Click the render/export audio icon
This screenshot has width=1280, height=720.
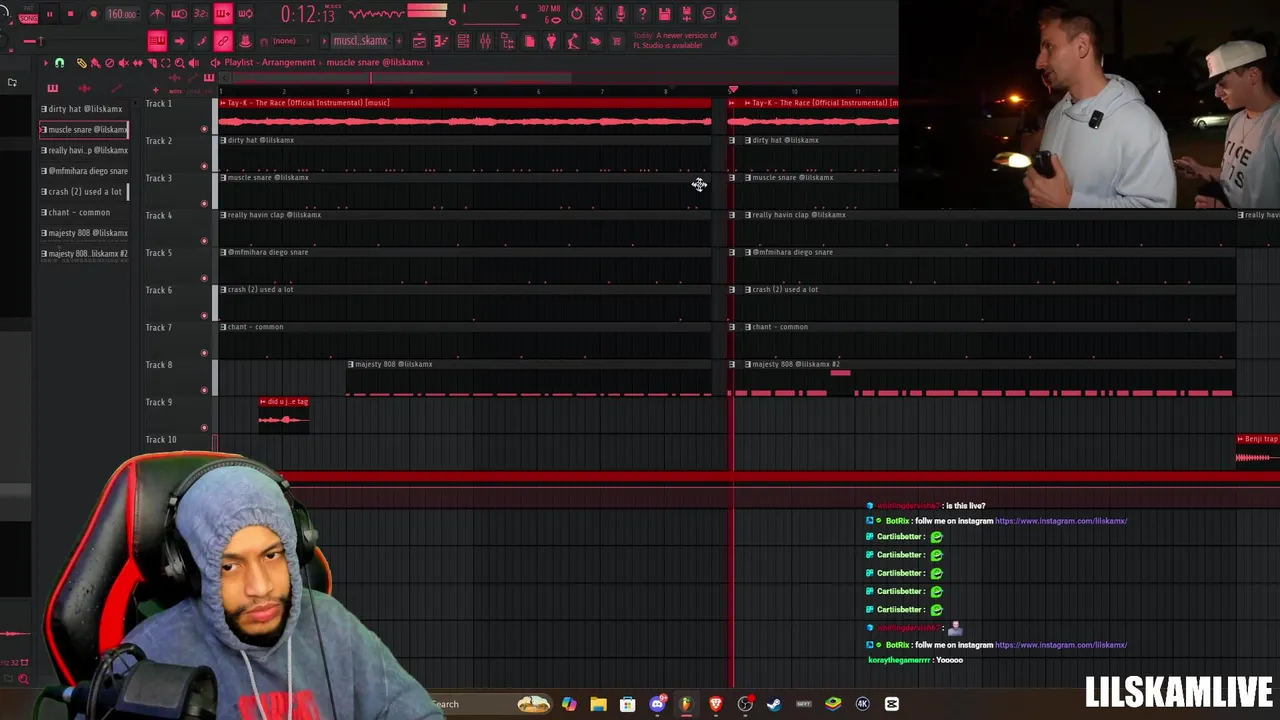click(687, 14)
